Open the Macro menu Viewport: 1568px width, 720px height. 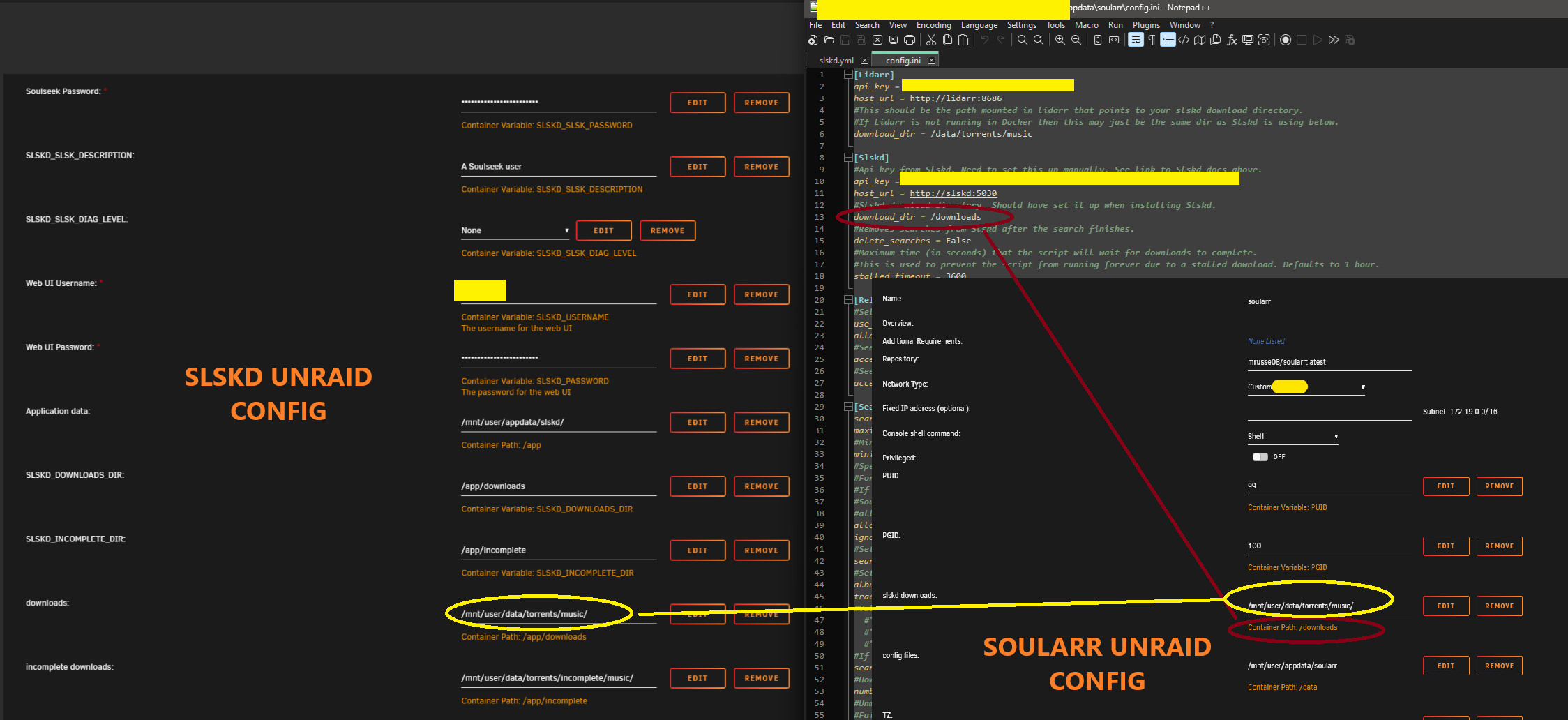pyautogui.click(x=1087, y=25)
